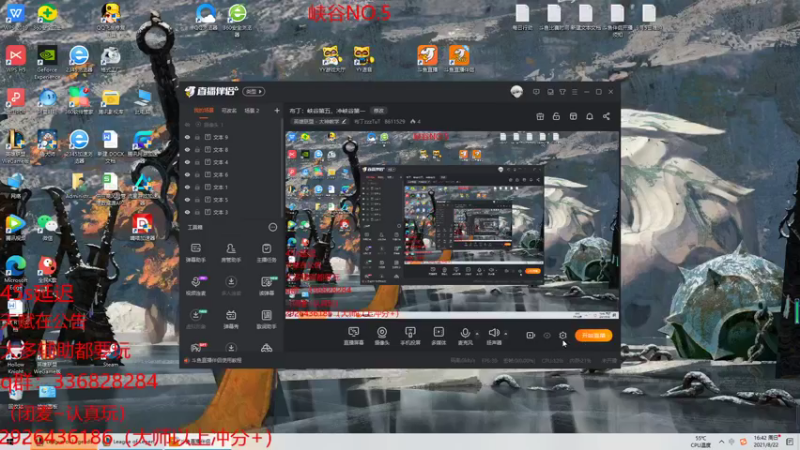This screenshot has width=800, height=450.
Task: Toggle visibility of the 文本 4 source
Action: [x=187, y=162]
